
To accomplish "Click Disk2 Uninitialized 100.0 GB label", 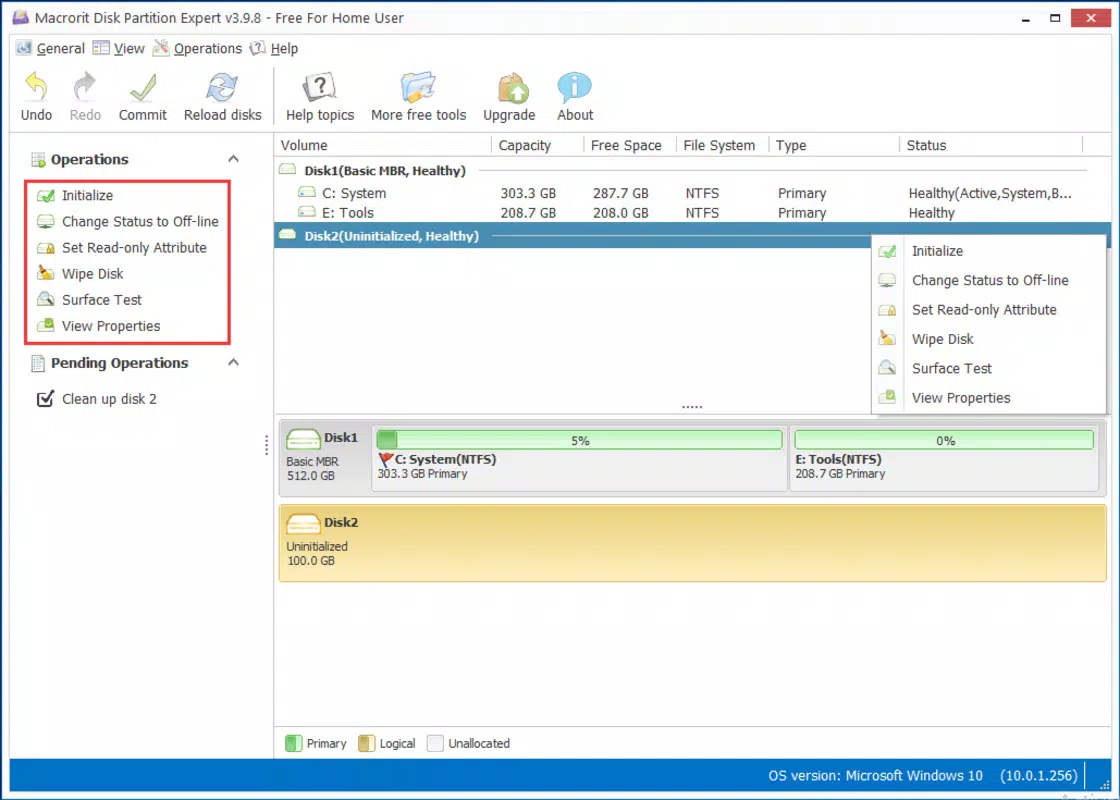I will click(x=317, y=554).
